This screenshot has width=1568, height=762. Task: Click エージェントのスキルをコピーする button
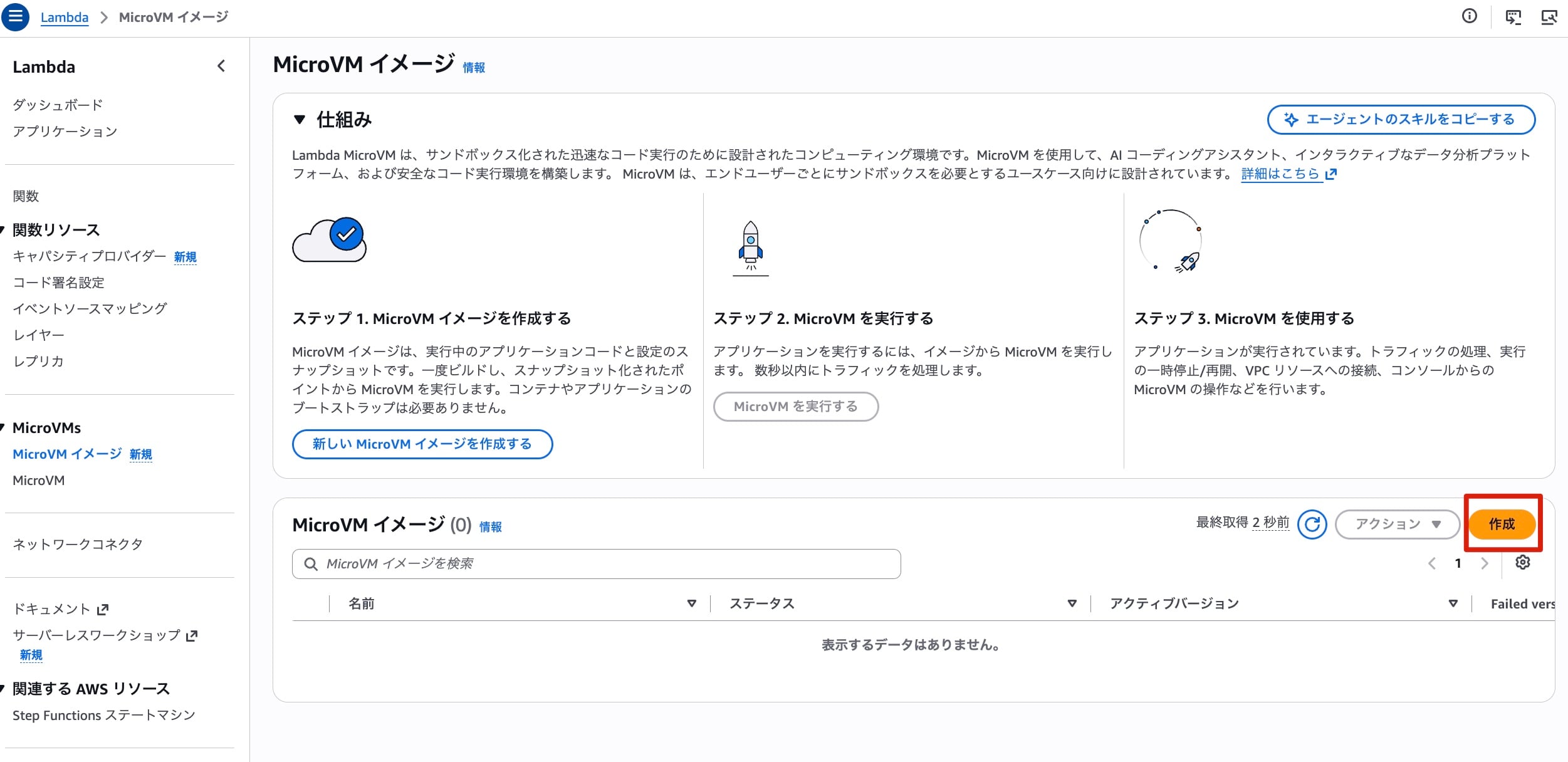(x=1401, y=120)
